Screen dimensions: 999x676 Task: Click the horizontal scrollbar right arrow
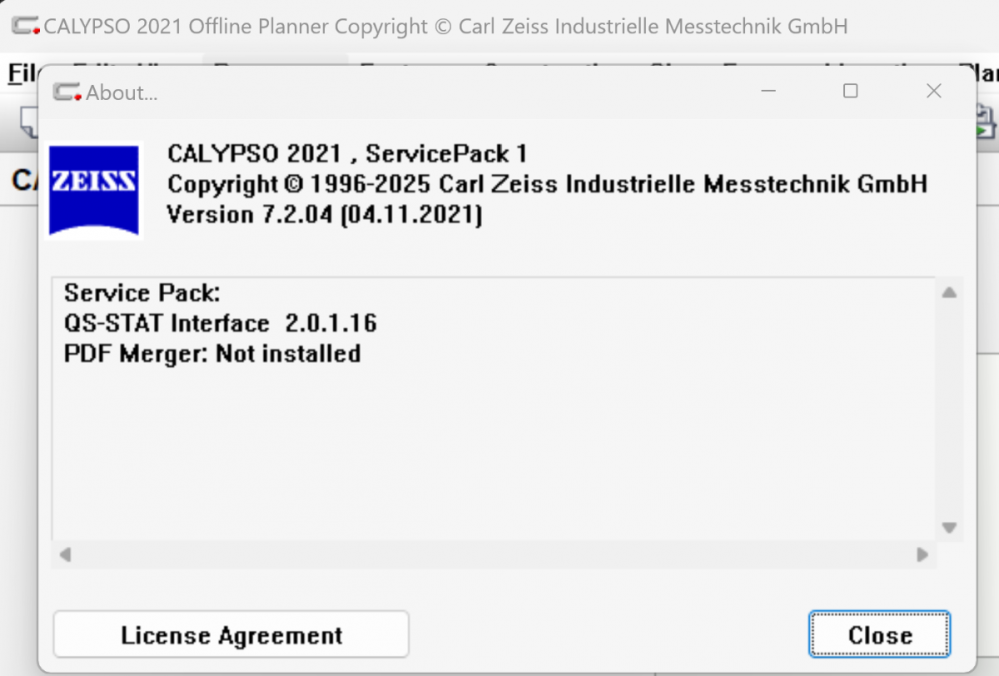point(922,554)
